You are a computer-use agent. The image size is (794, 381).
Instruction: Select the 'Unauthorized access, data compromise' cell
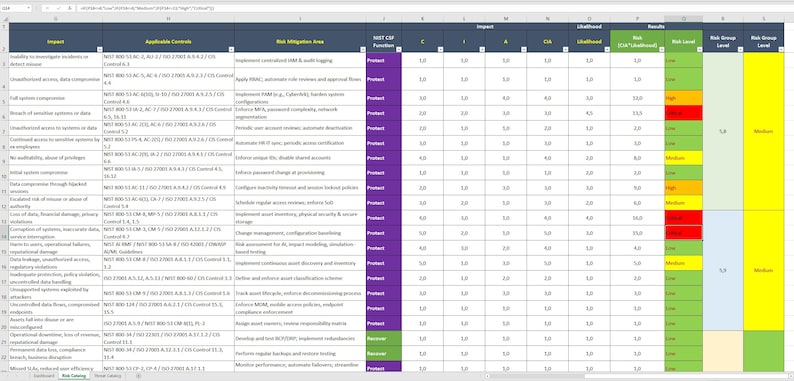(x=56, y=79)
